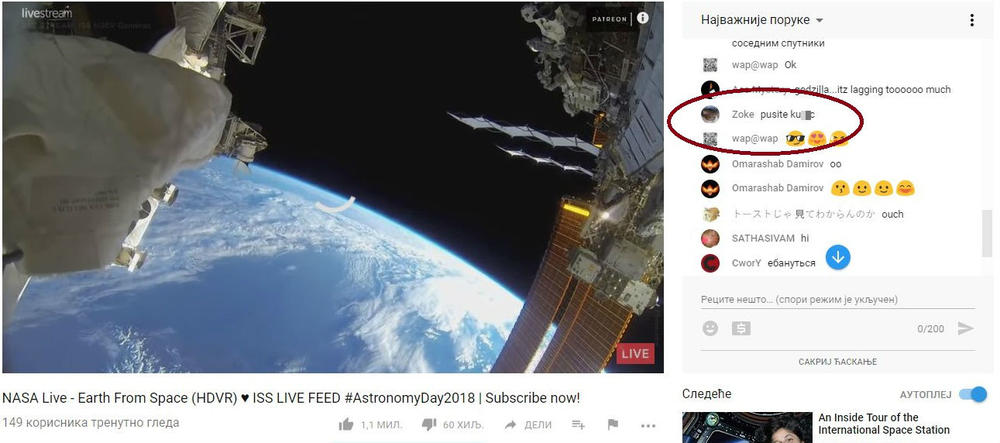Viewport: 1000px width, 443px height.
Task: Click the report flag icon
Action: pyautogui.click(x=613, y=425)
